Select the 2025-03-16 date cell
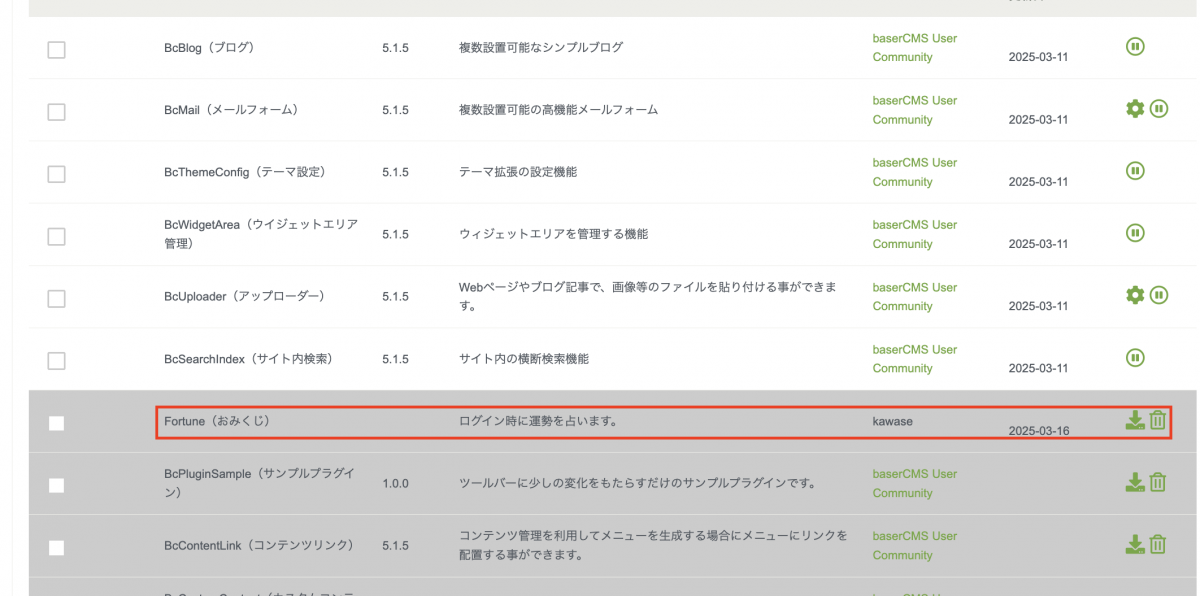Image resolution: width=1200 pixels, height=596 pixels. (1039, 431)
